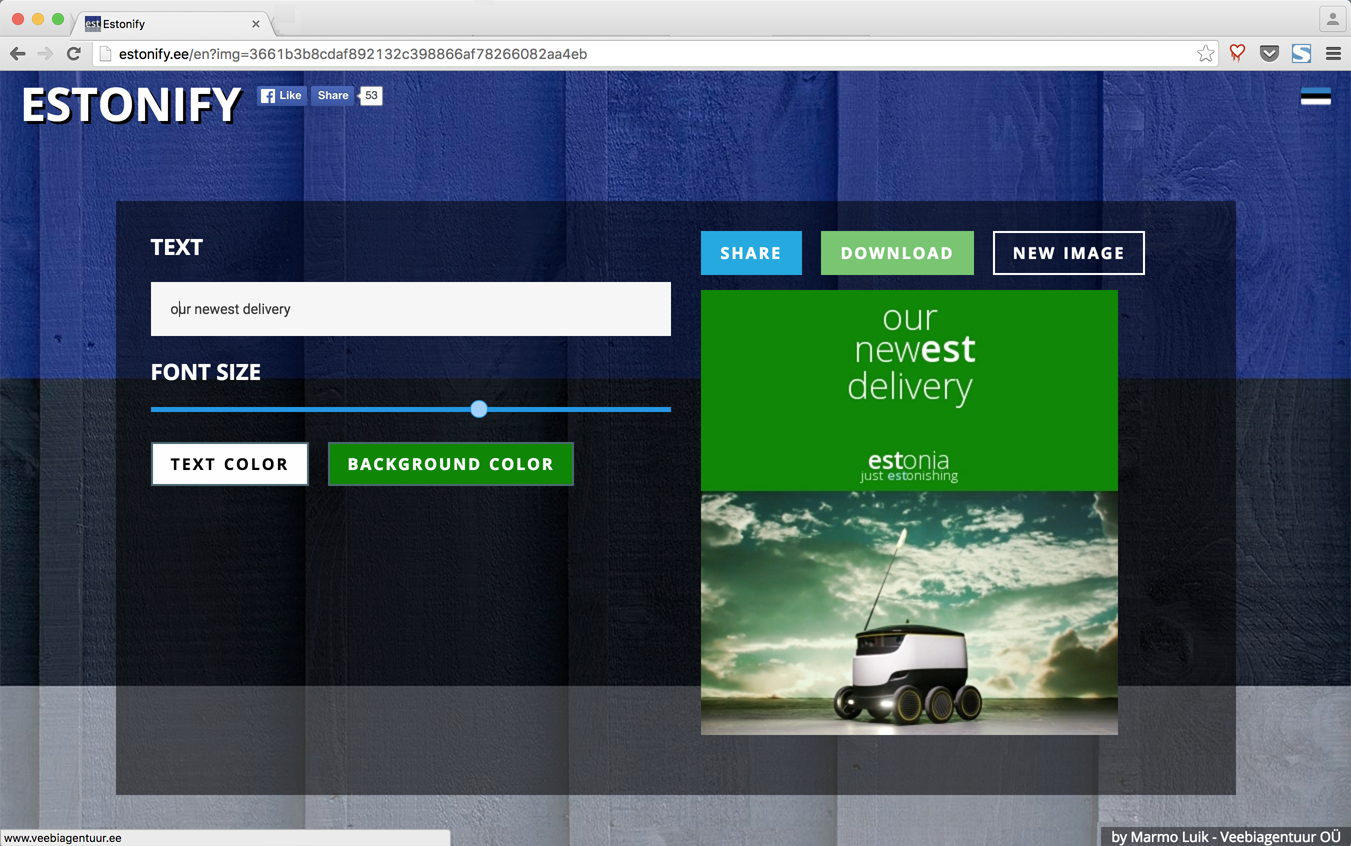Close the Estonify browser tab
This screenshot has width=1351, height=846.
256,24
